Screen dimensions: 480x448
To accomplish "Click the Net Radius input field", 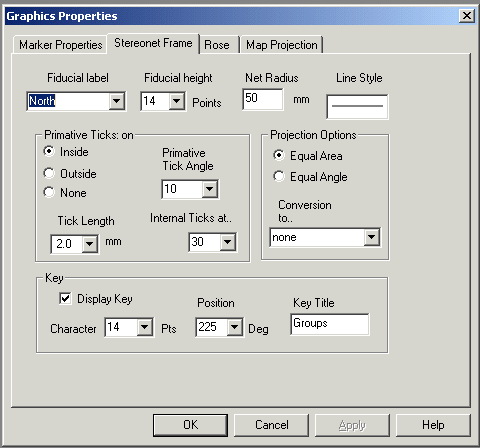I will [263, 99].
